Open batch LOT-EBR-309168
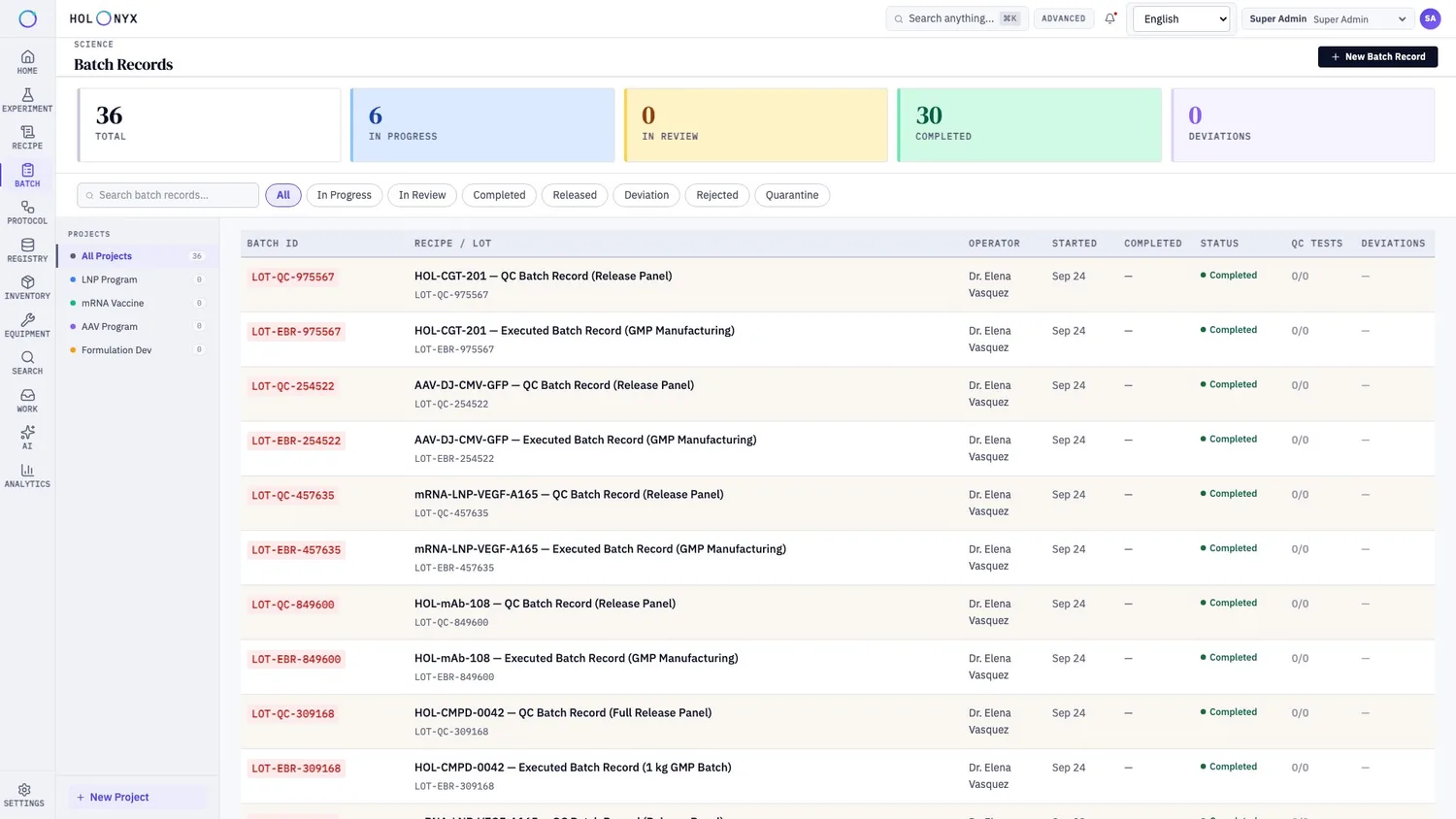 point(296,769)
